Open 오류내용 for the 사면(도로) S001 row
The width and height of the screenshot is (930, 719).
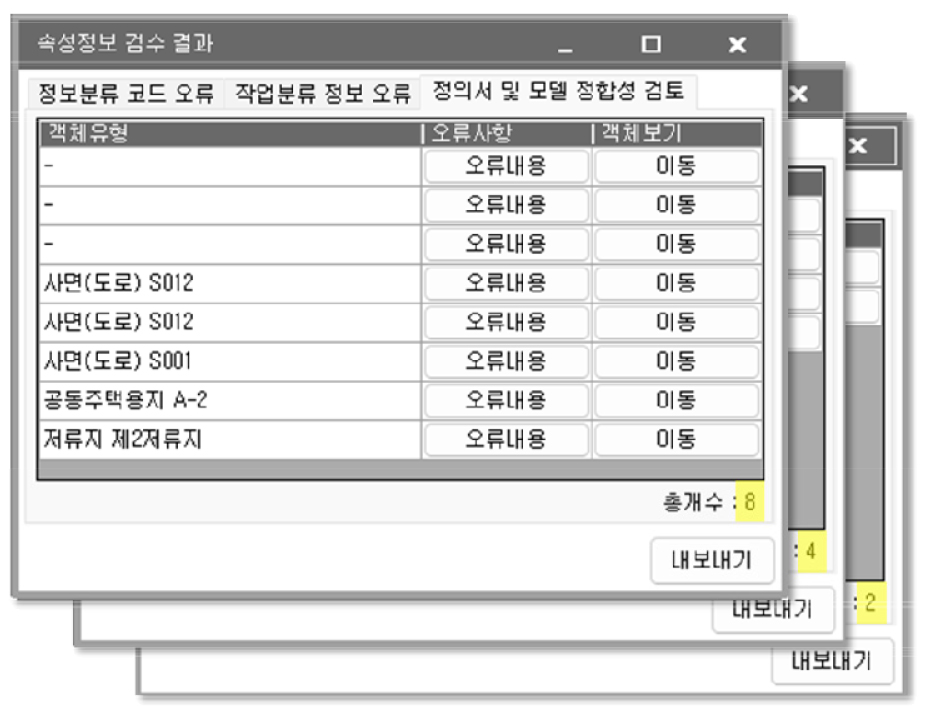pyautogui.click(x=508, y=361)
